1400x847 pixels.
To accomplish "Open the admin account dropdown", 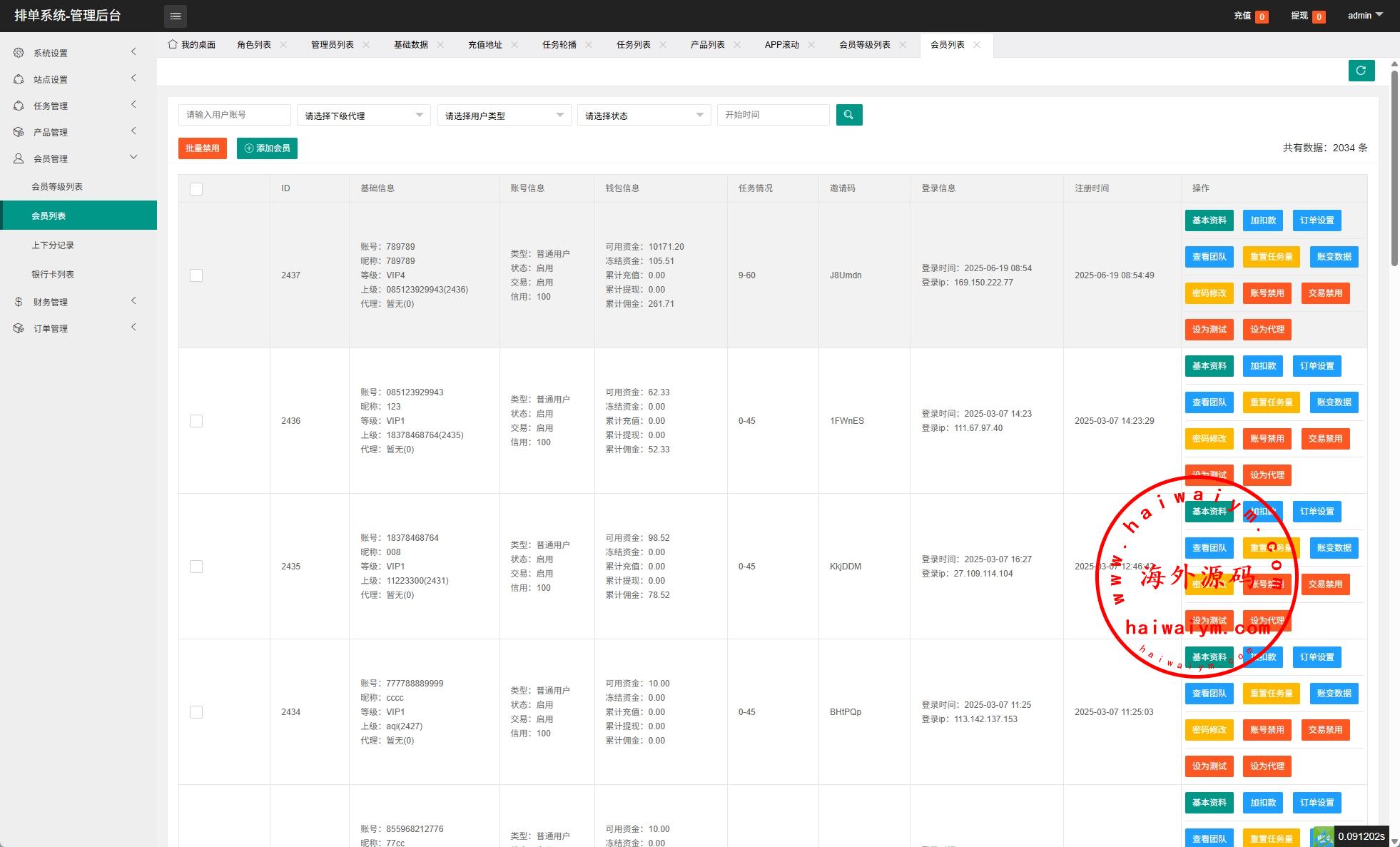I will click(x=1364, y=16).
